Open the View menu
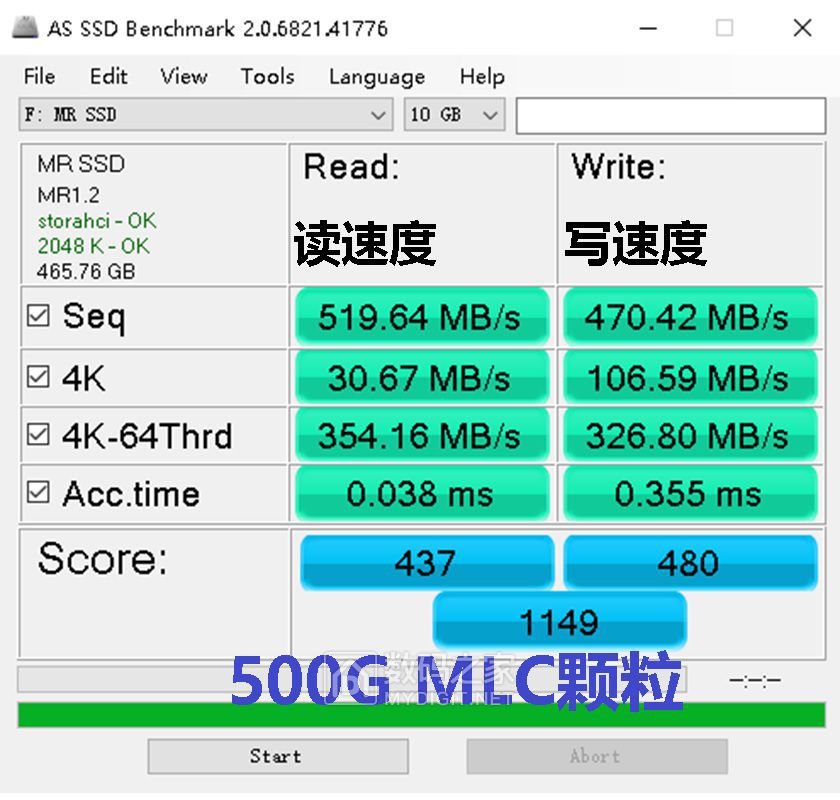 coord(183,77)
